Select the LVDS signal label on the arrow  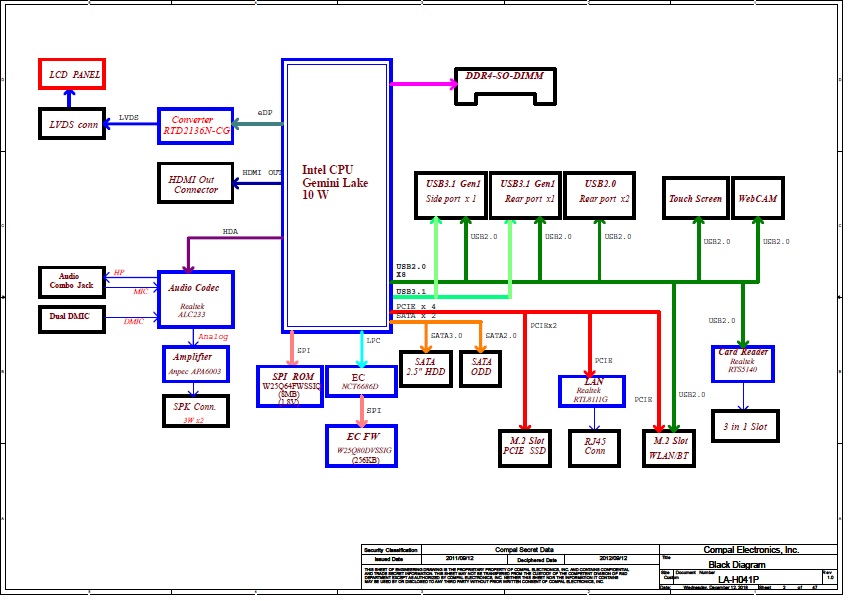tap(129, 118)
